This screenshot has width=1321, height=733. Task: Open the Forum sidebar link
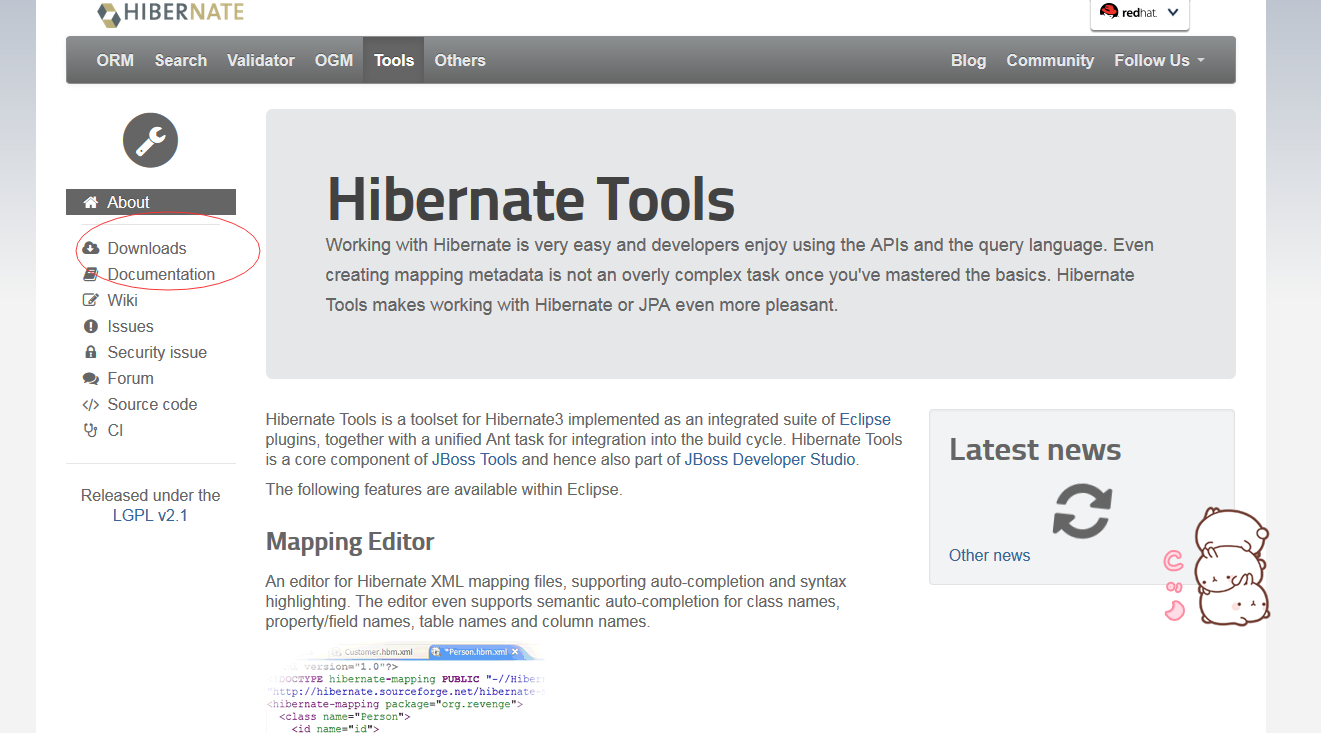(131, 378)
